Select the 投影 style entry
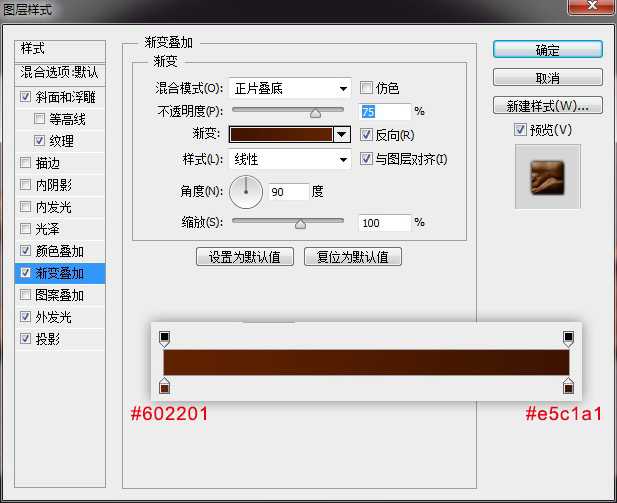The image size is (617, 503). [48, 339]
